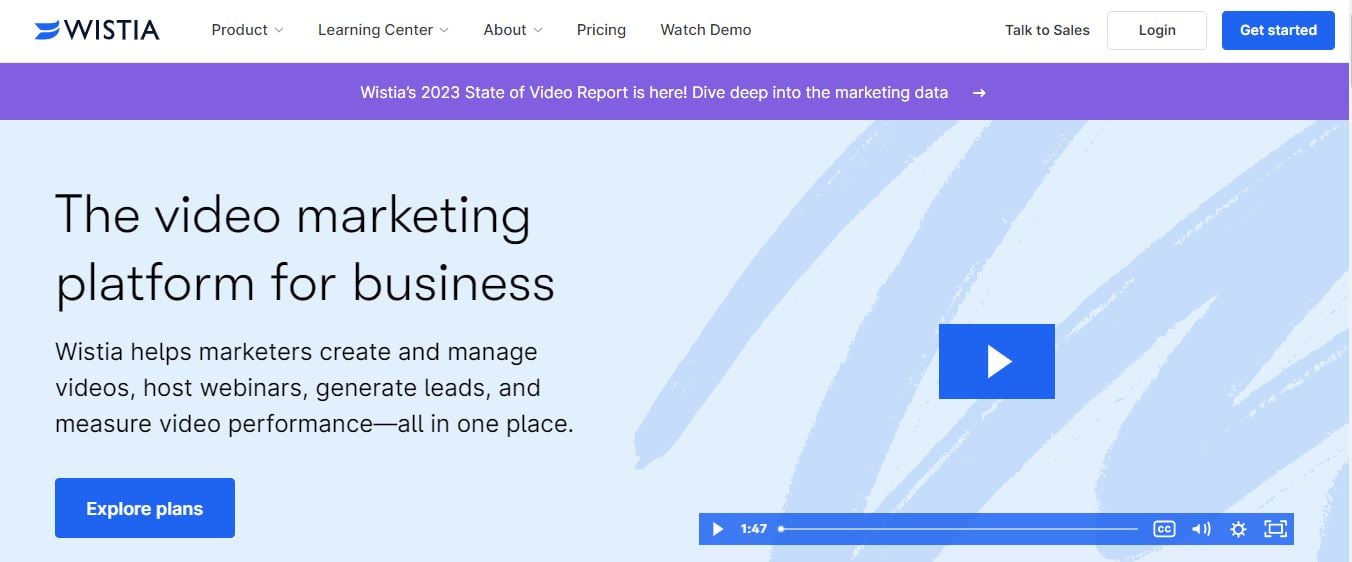Image resolution: width=1352 pixels, height=562 pixels.
Task: Go to the Pricing page
Action: coord(601,30)
